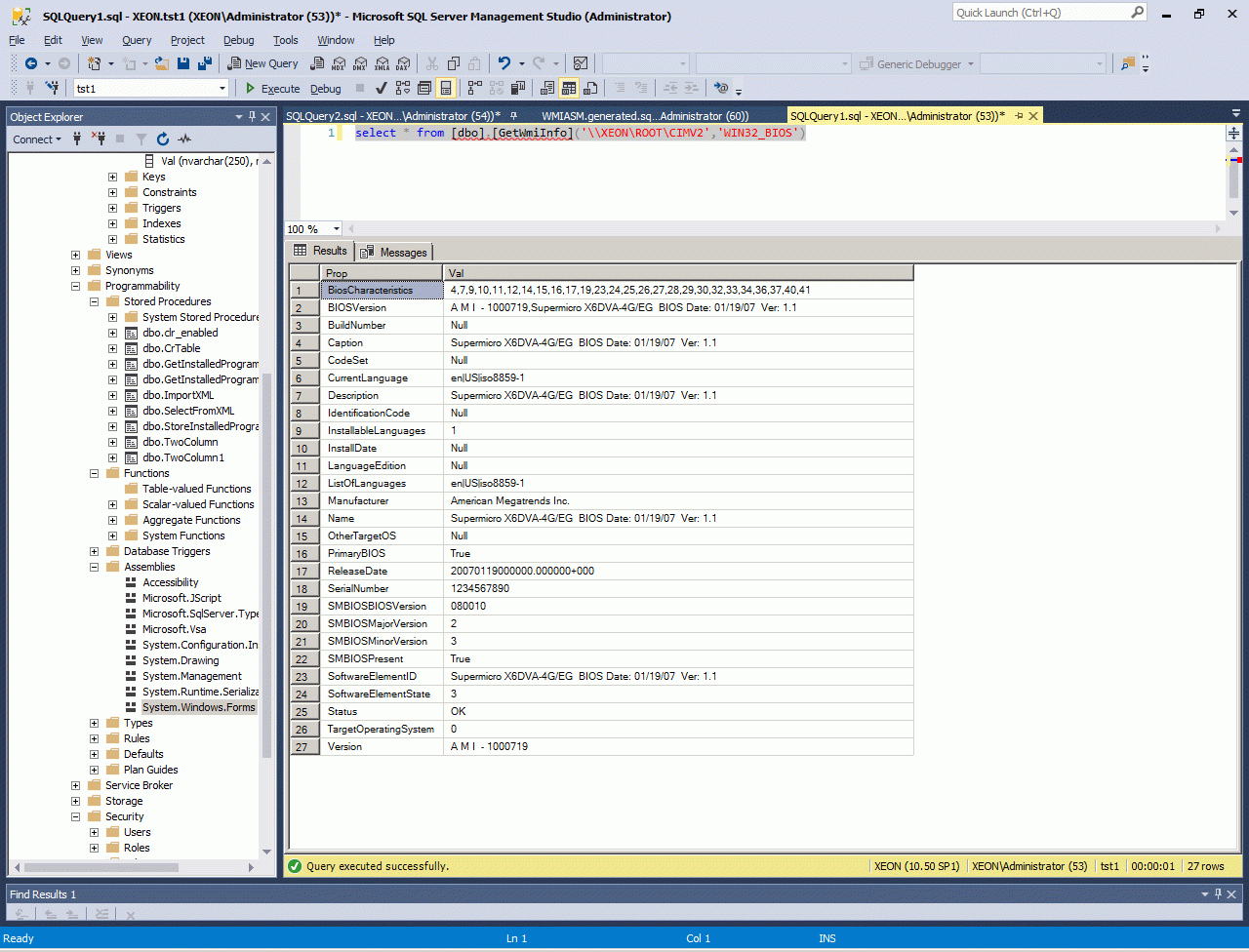Open a new XMLA query
The height and width of the screenshot is (952, 1249).
[x=382, y=63]
